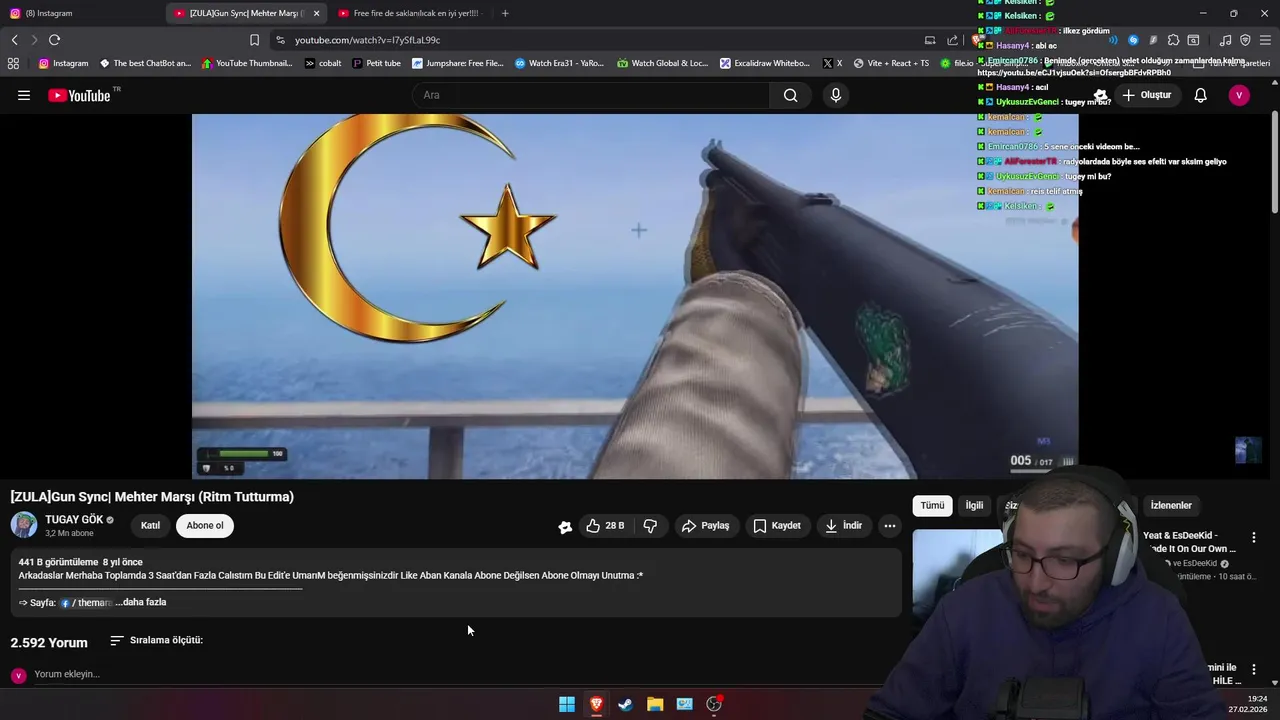Open the Yeat & EsDeeKid recommended video
The height and width of the screenshot is (720, 1280).
(1190, 542)
